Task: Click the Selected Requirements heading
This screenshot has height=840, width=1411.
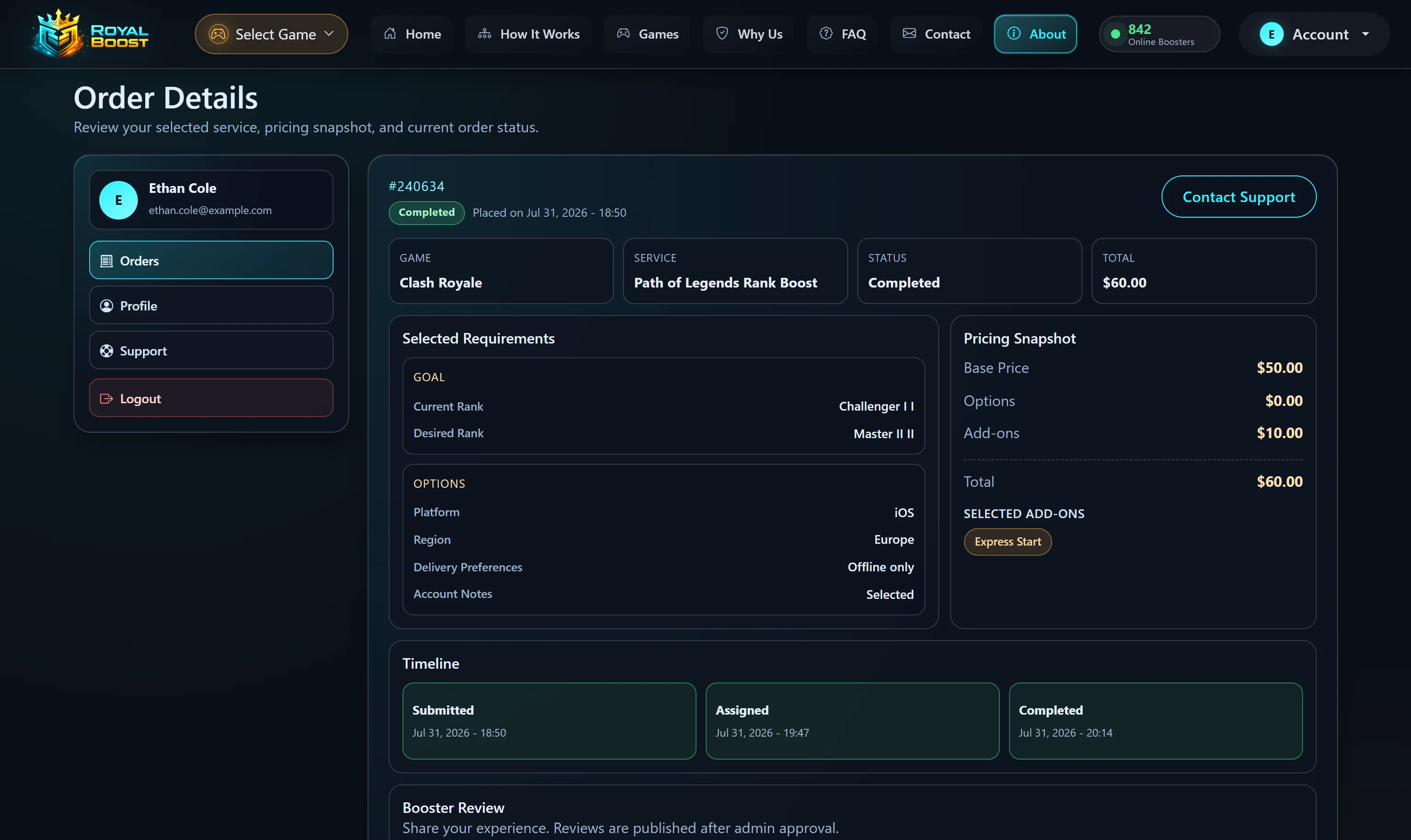Action: click(478, 338)
